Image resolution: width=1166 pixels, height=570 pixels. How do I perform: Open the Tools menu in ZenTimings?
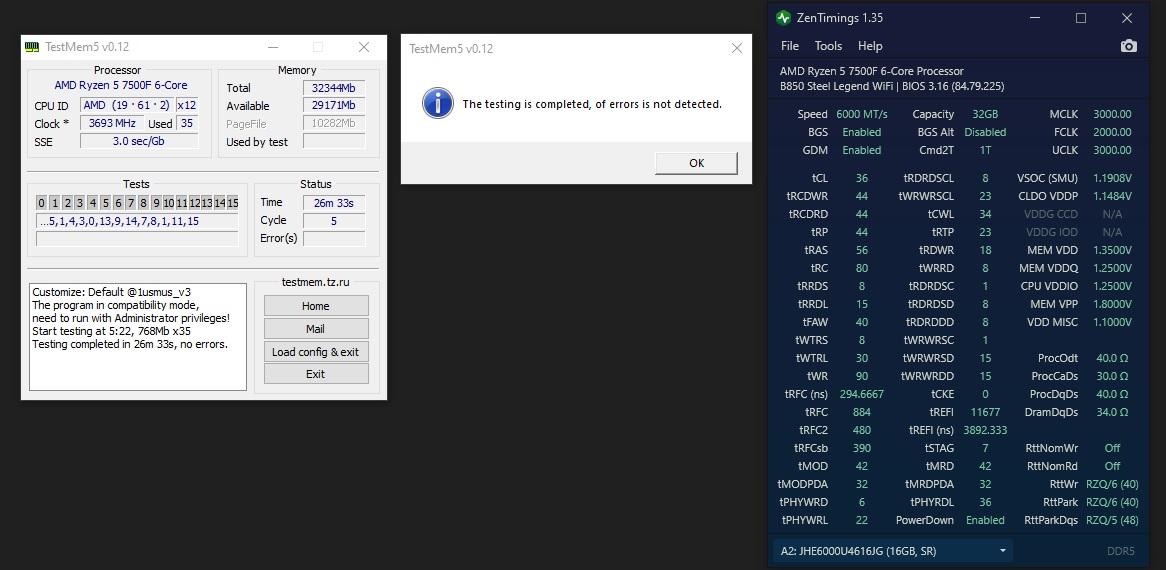[828, 46]
